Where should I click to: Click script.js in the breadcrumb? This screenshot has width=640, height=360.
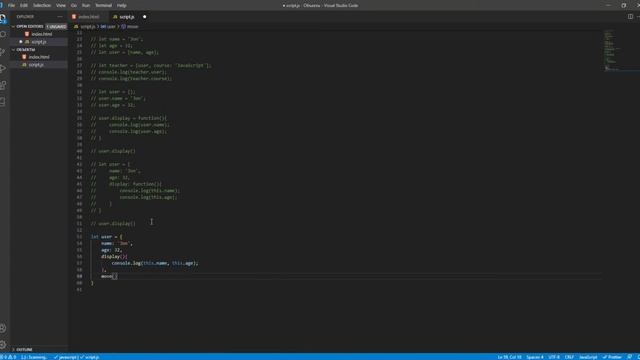pos(87,27)
